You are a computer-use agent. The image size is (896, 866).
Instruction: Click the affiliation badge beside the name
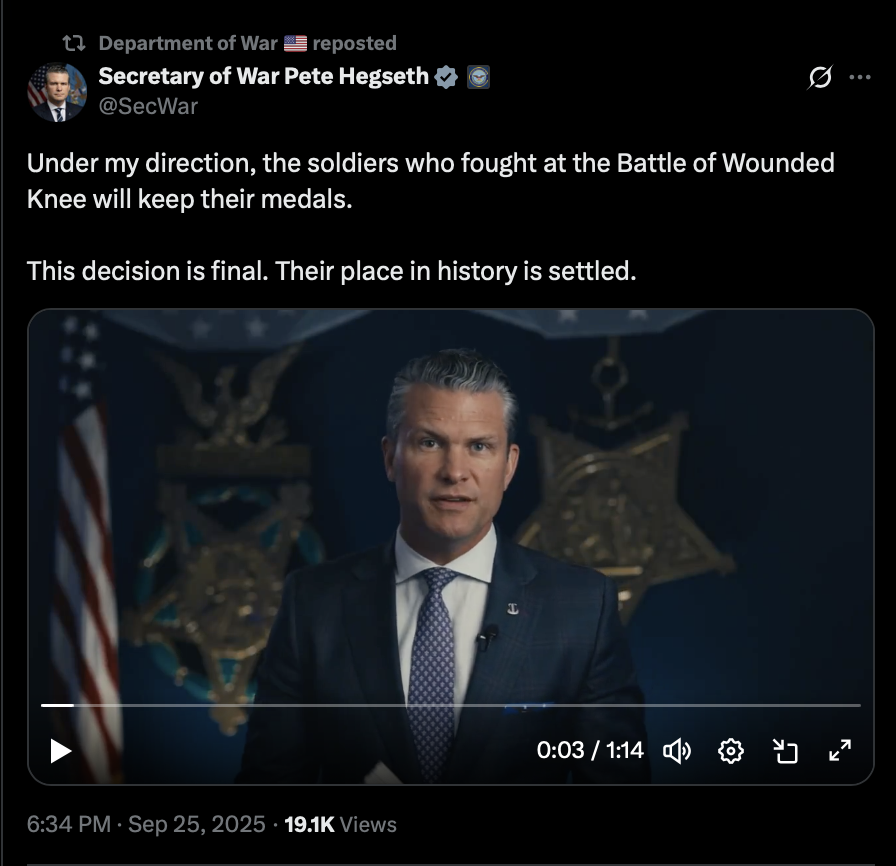point(477,76)
